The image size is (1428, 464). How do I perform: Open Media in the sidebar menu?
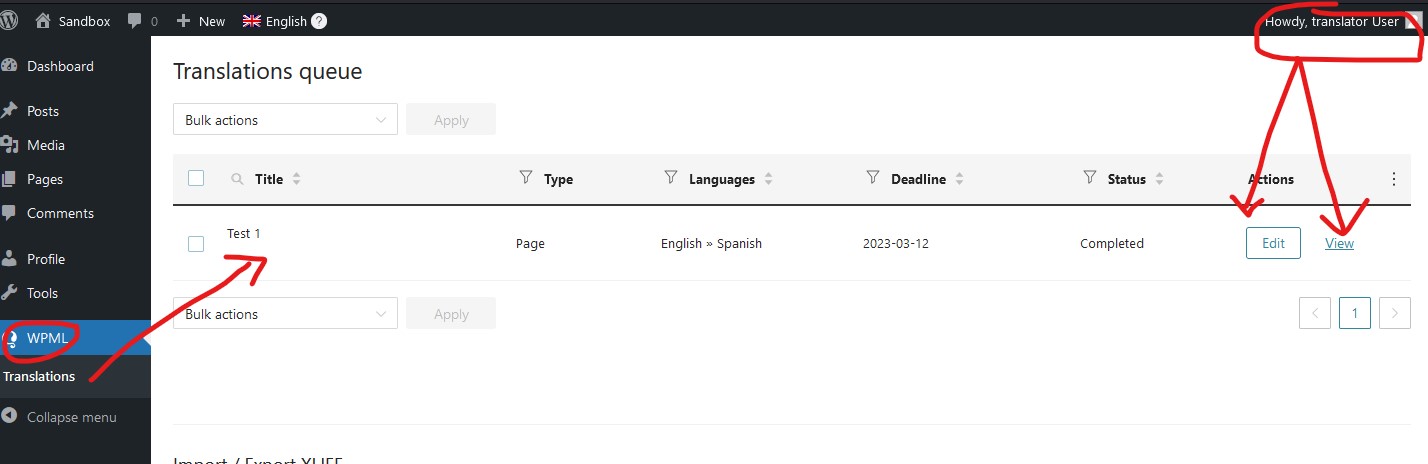(46, 145)
